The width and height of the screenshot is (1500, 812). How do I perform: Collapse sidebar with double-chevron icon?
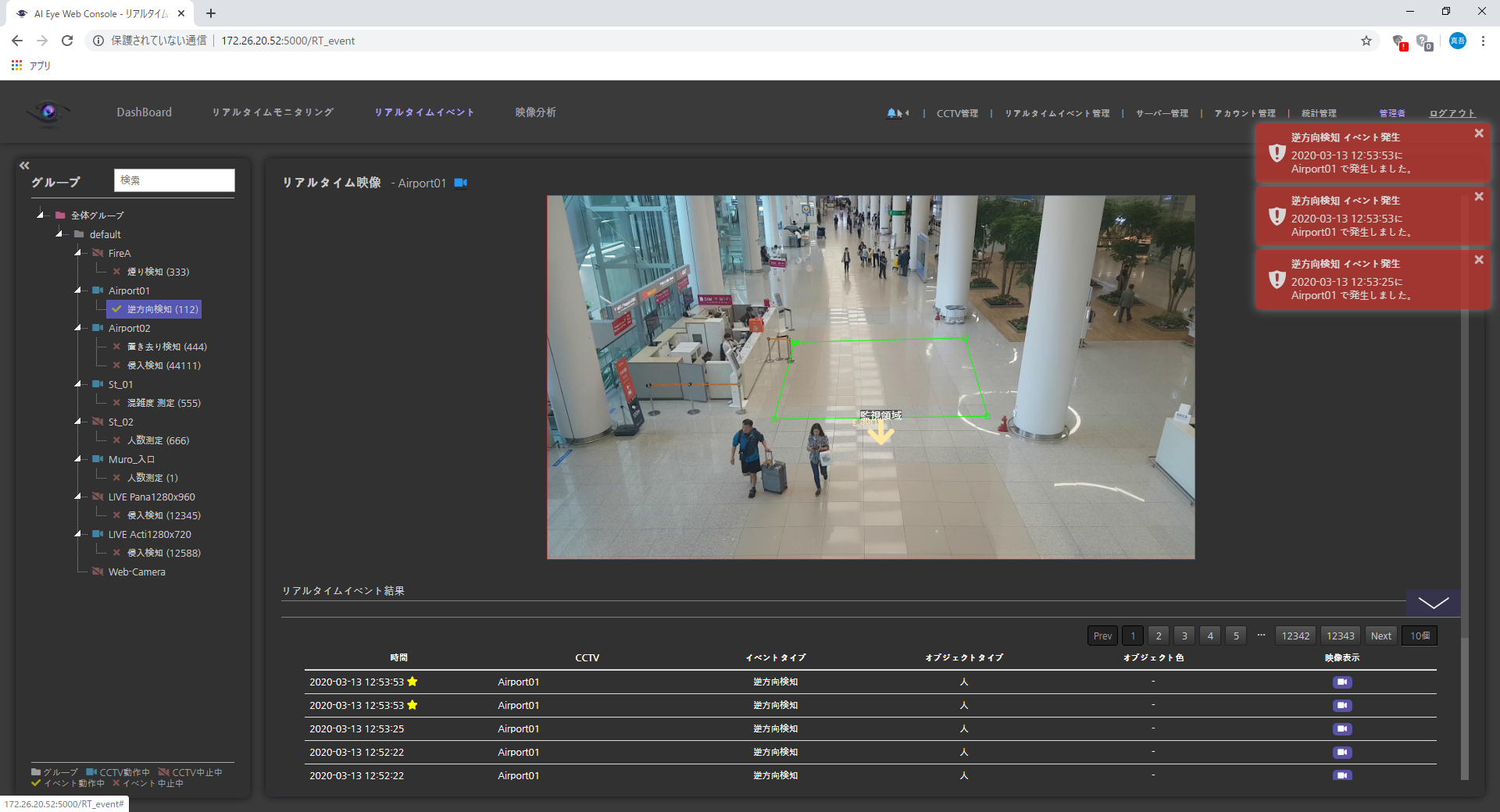(24, 165)
